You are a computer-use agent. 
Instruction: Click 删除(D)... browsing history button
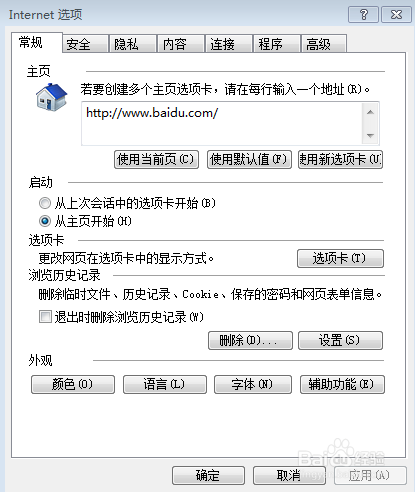pos(250,340)
